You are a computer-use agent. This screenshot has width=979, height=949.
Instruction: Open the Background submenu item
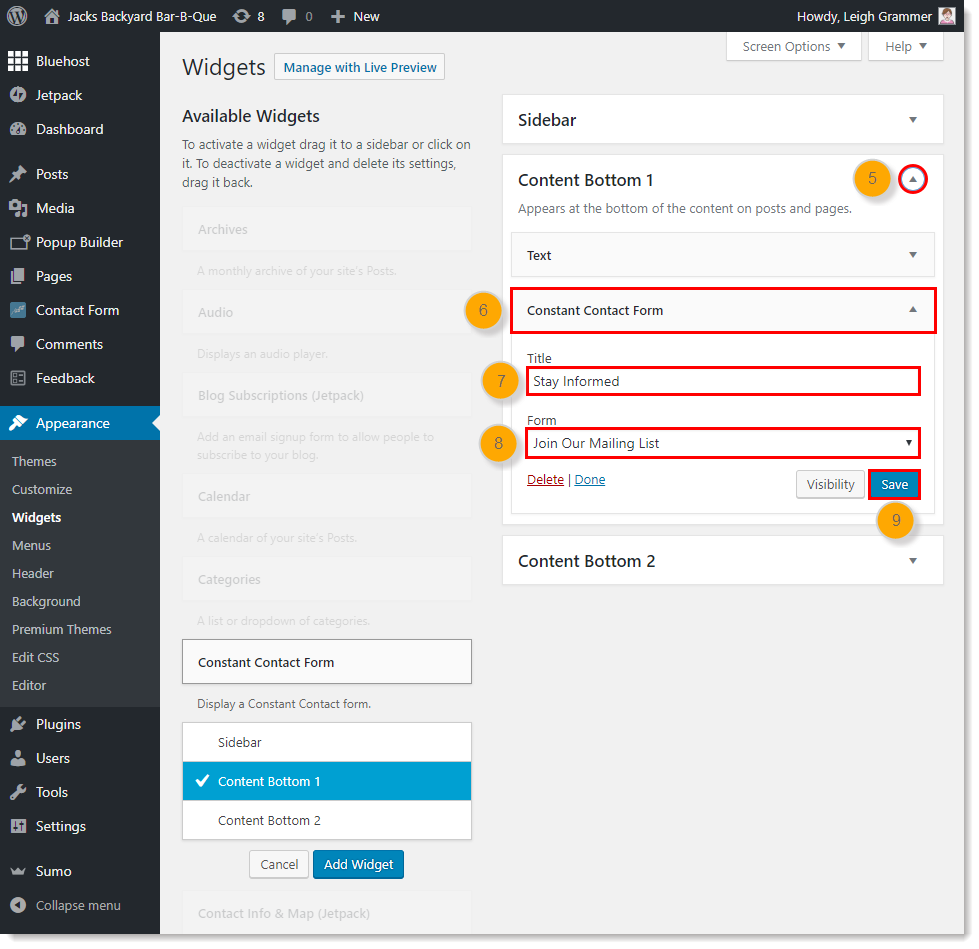pyautogui.click(x=46, y=601)
